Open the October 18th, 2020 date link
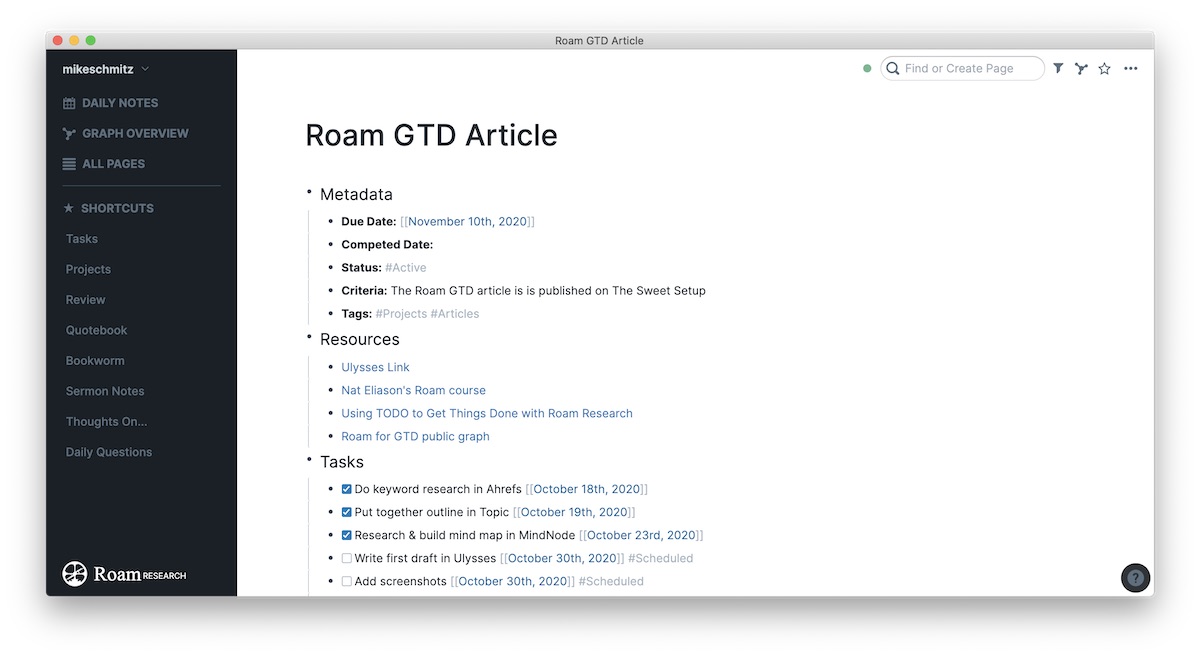Image resolution: width=1200 pixels, height=657 pixels. tap(586, 489)
